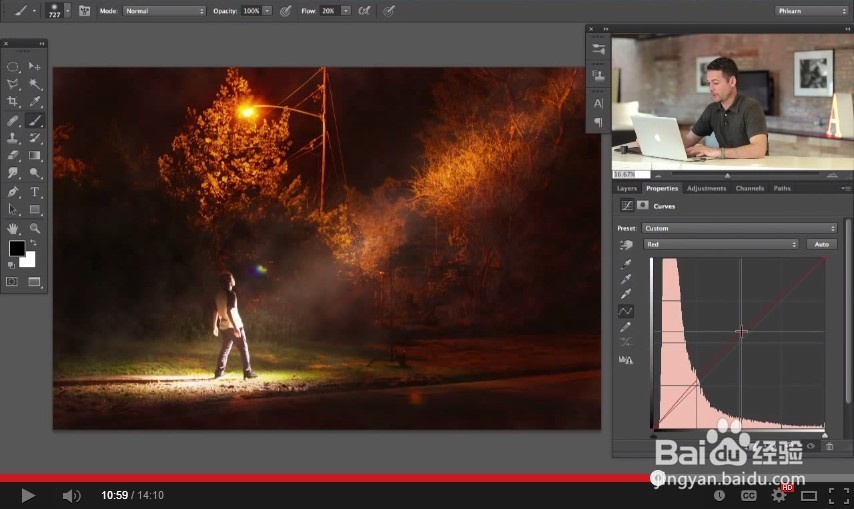Viewport: 854px width, 509px height.
Task: Click the Opacity 100% field
Action: (251, 11)
